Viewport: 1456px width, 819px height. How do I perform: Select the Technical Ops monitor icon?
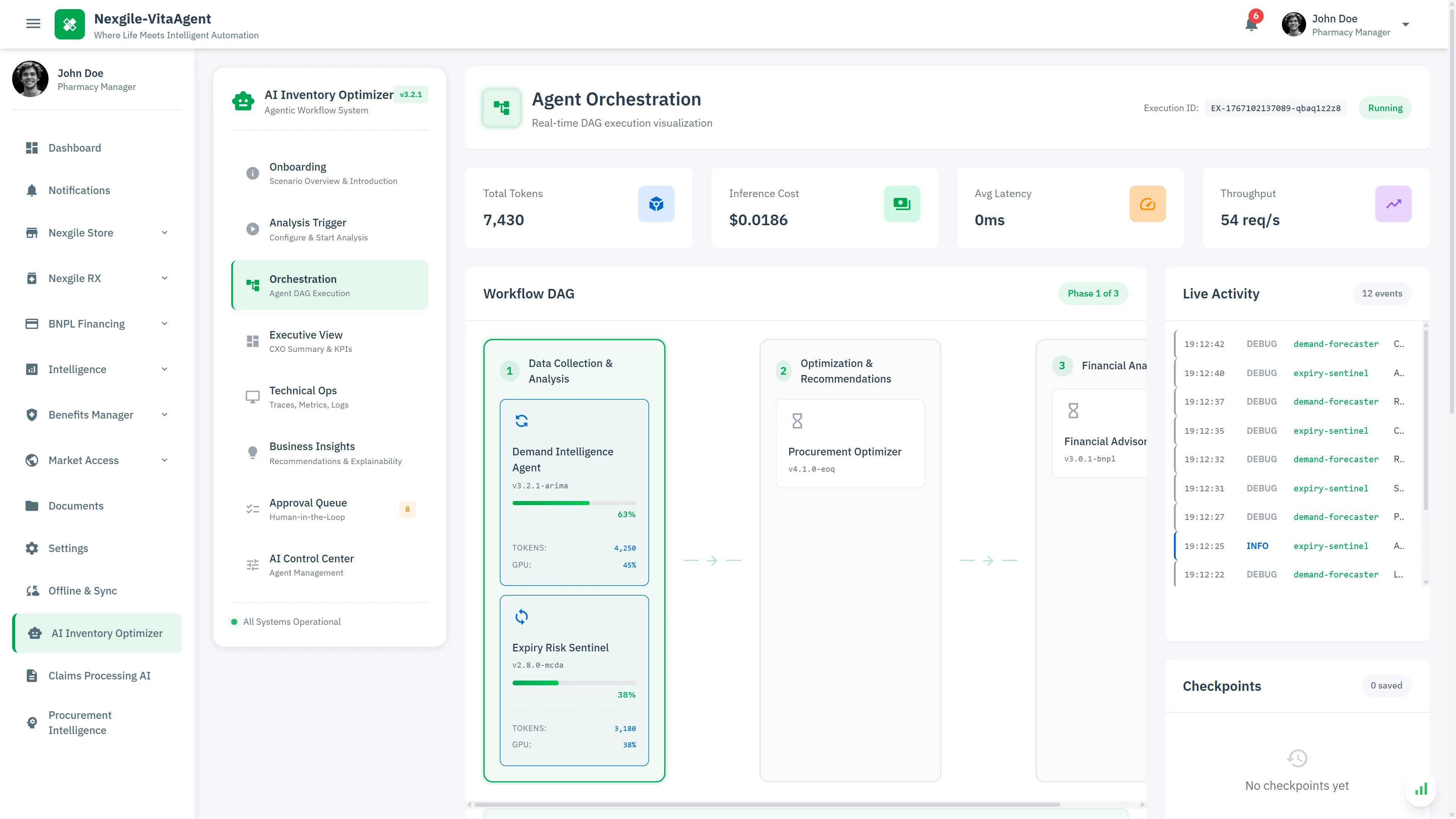[x=253, y=396]
